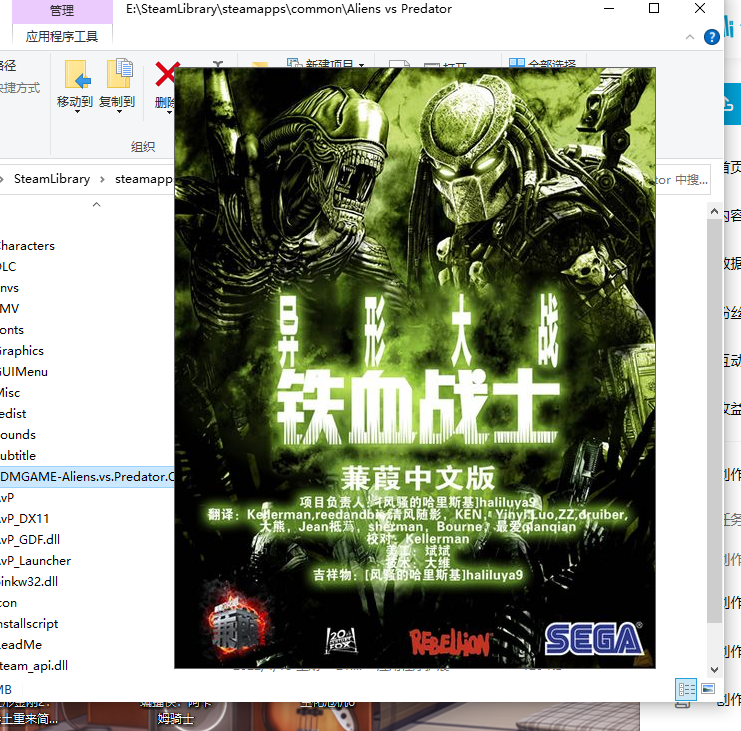Expand the 移动到 dropdown arrow
This screenshot has width=741, height=731.
point(77,112)
